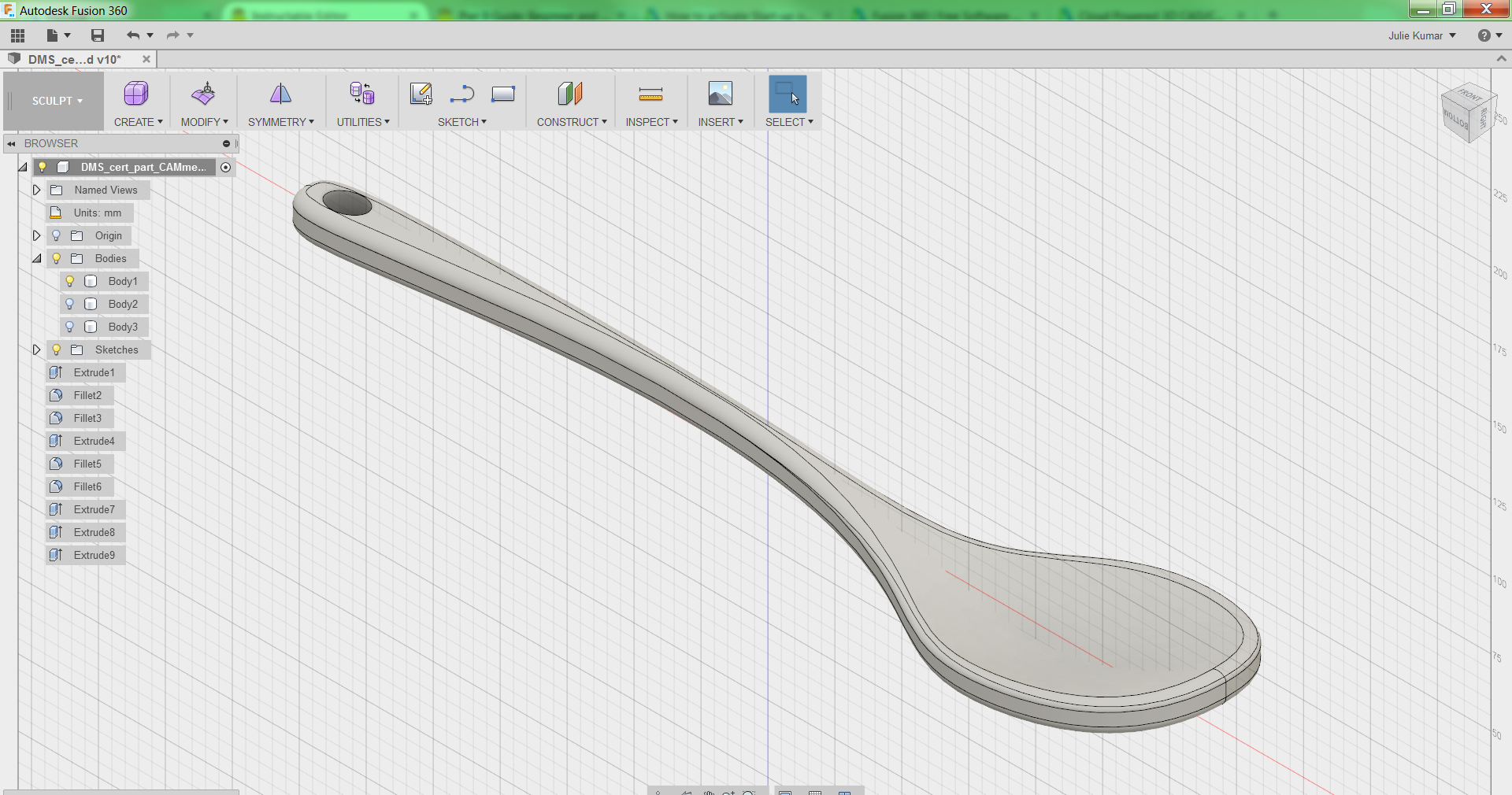Open the INSPECT menu

tap(651, 122)
